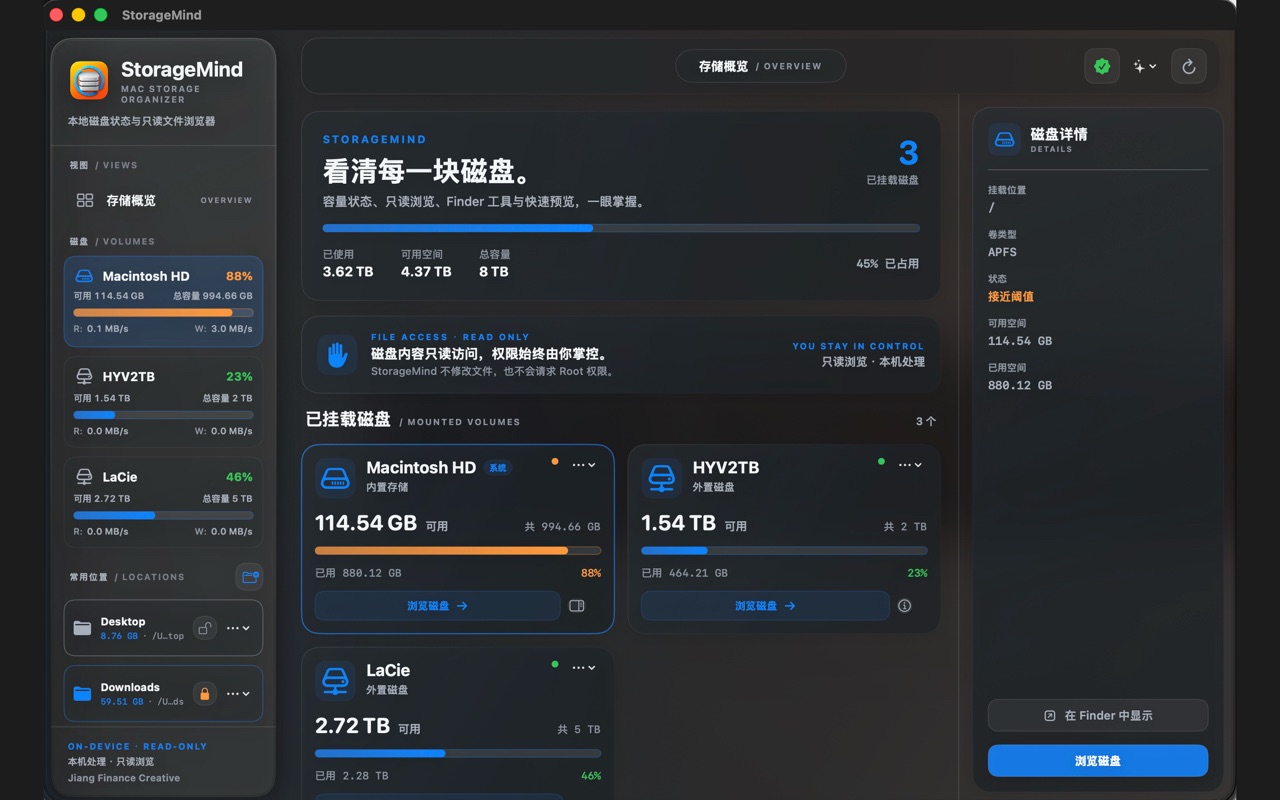Click the Desktop folder icon
The height and width of the screenshot is (800, 1280).
point(82,628)
